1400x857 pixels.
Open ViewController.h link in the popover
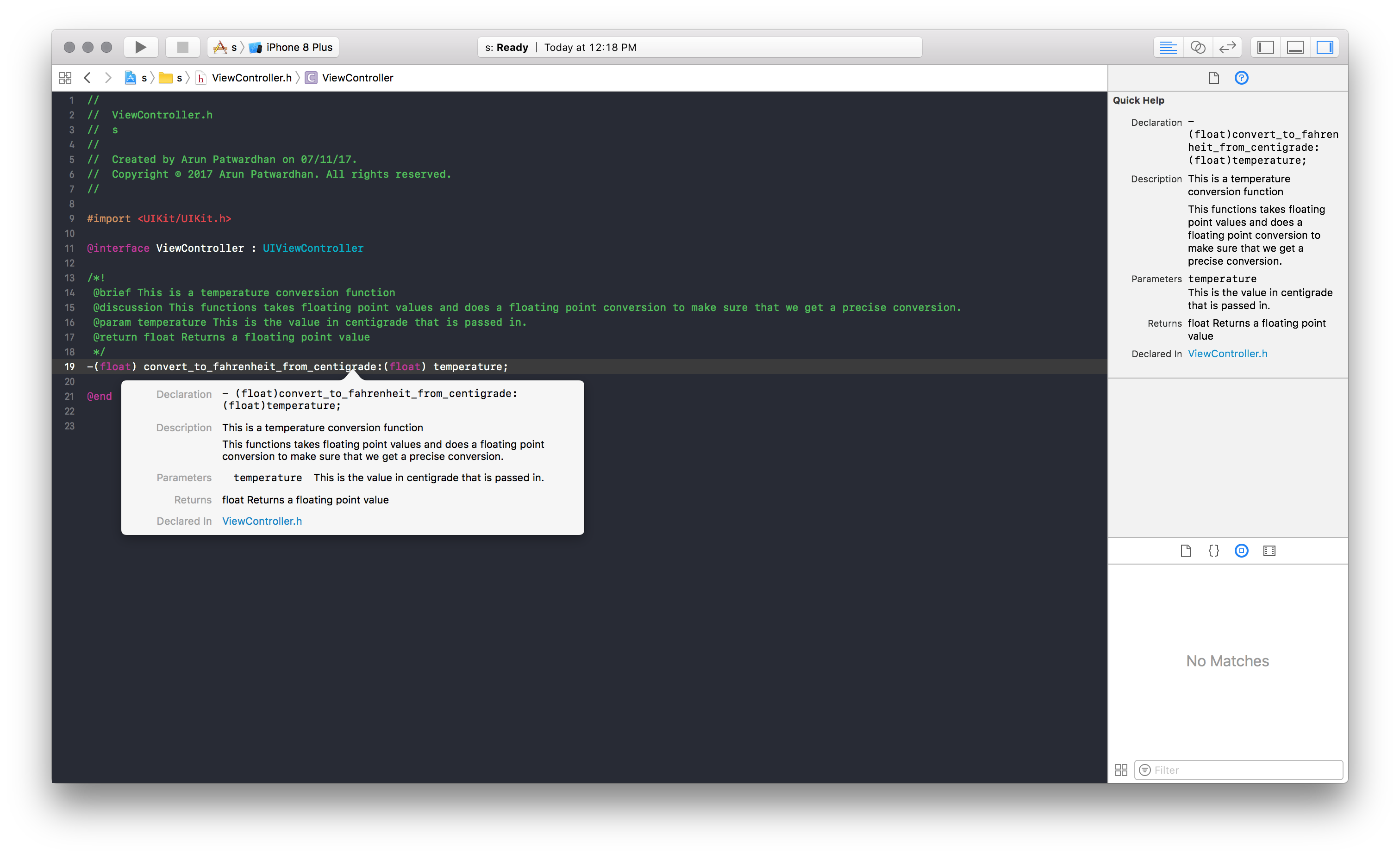[262, 521]
